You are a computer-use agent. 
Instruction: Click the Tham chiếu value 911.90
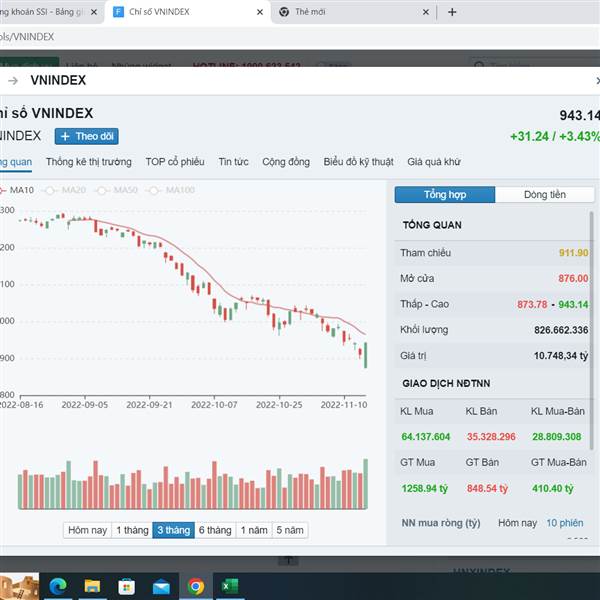[573, 253]
